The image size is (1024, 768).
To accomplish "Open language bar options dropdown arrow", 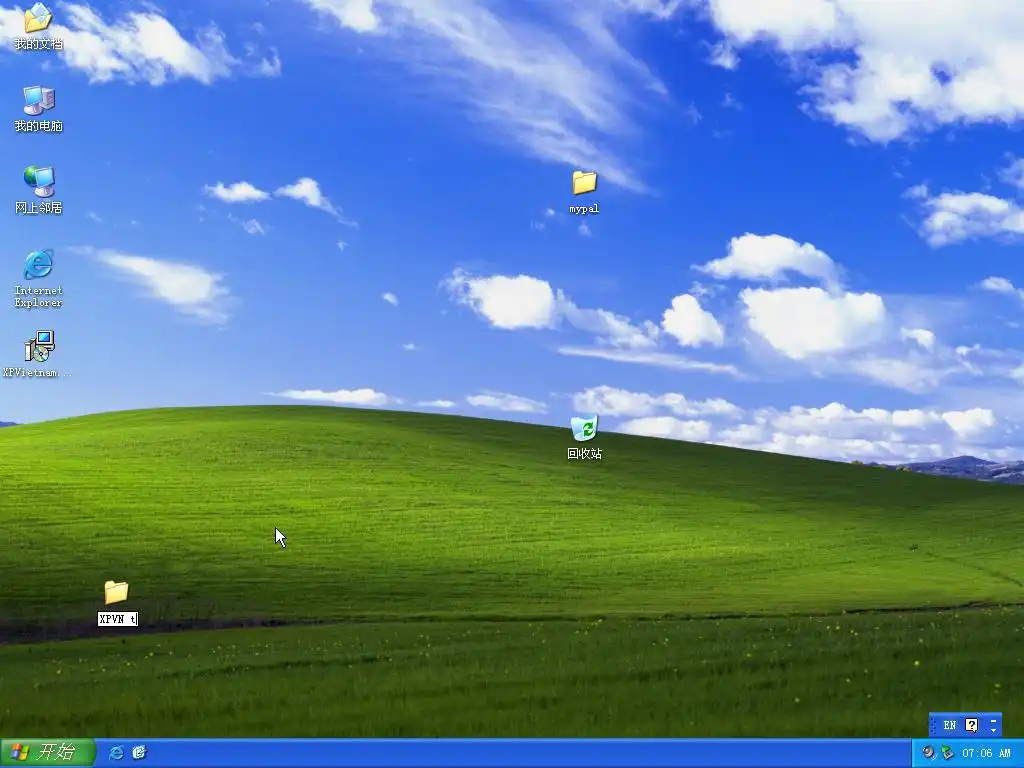I will click(x=993, y=730).
